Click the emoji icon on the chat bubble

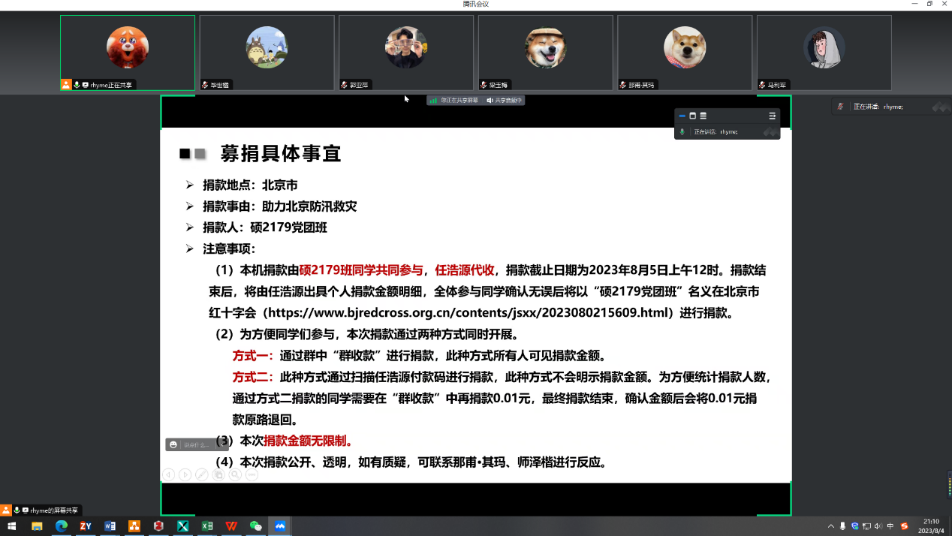173,444
